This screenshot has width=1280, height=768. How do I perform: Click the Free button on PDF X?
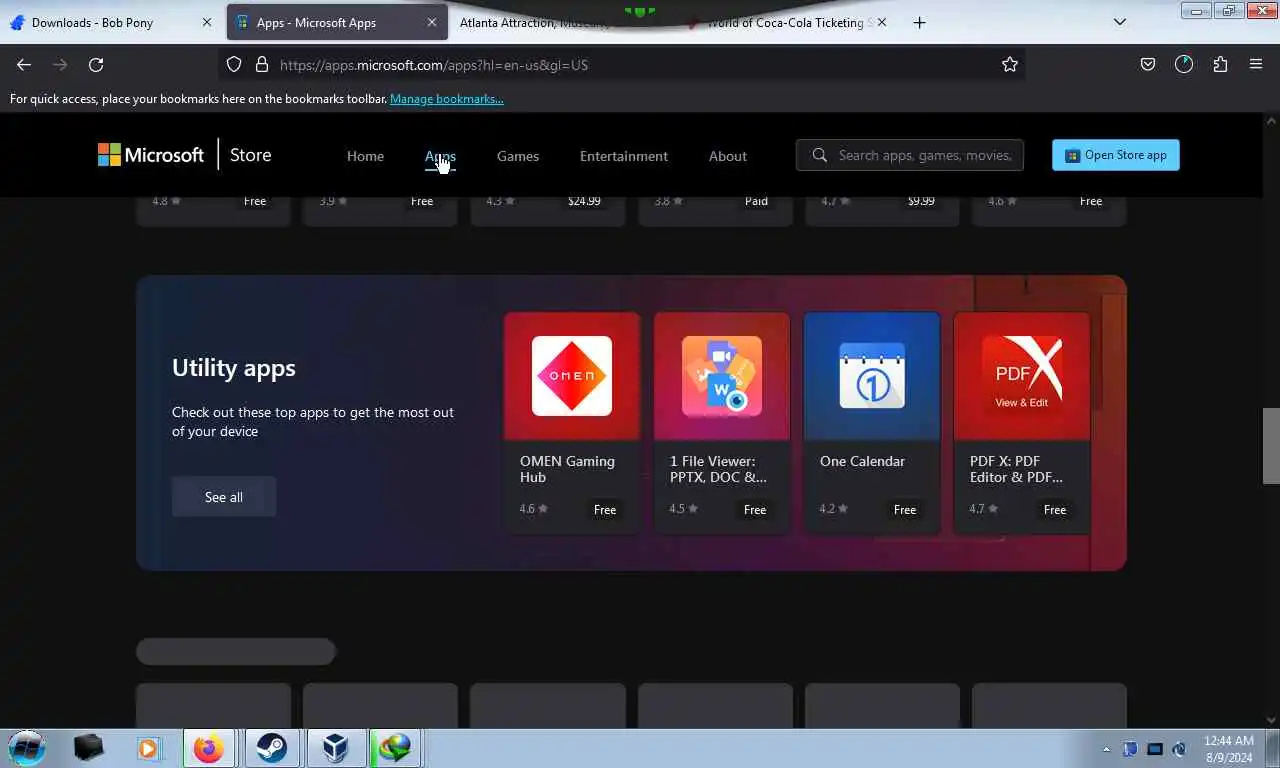(1055, 509)
